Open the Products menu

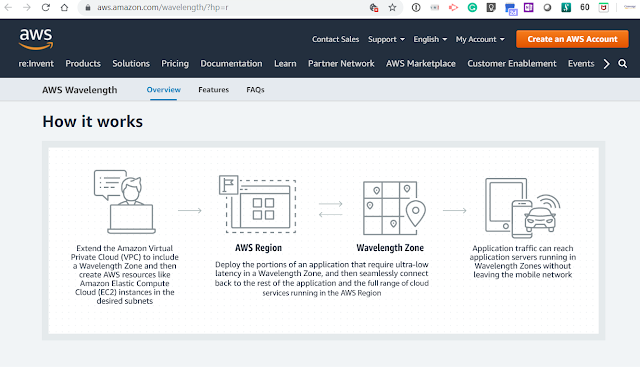[83, 63]
